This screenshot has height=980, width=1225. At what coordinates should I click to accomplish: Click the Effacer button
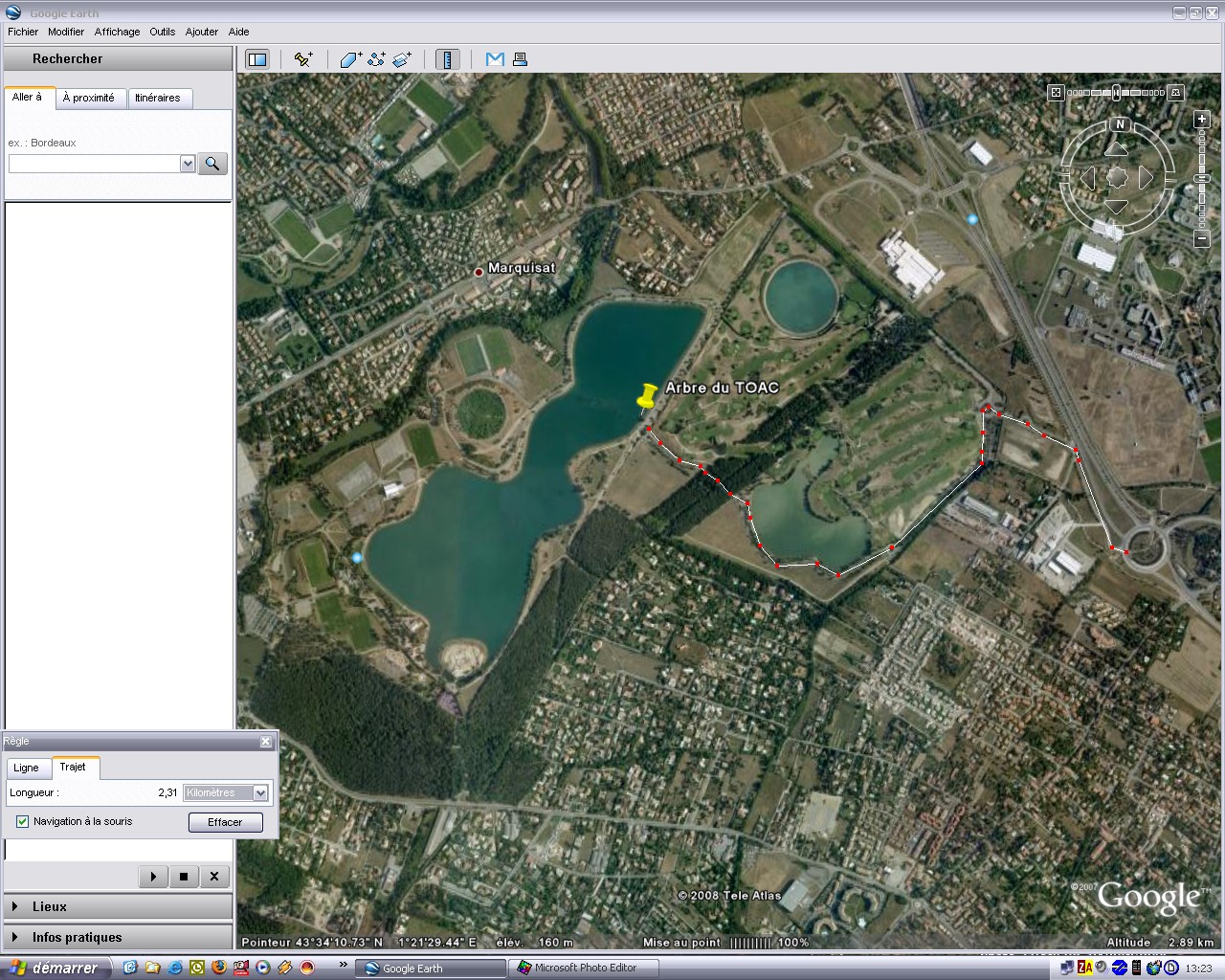(x=225, y=822)
